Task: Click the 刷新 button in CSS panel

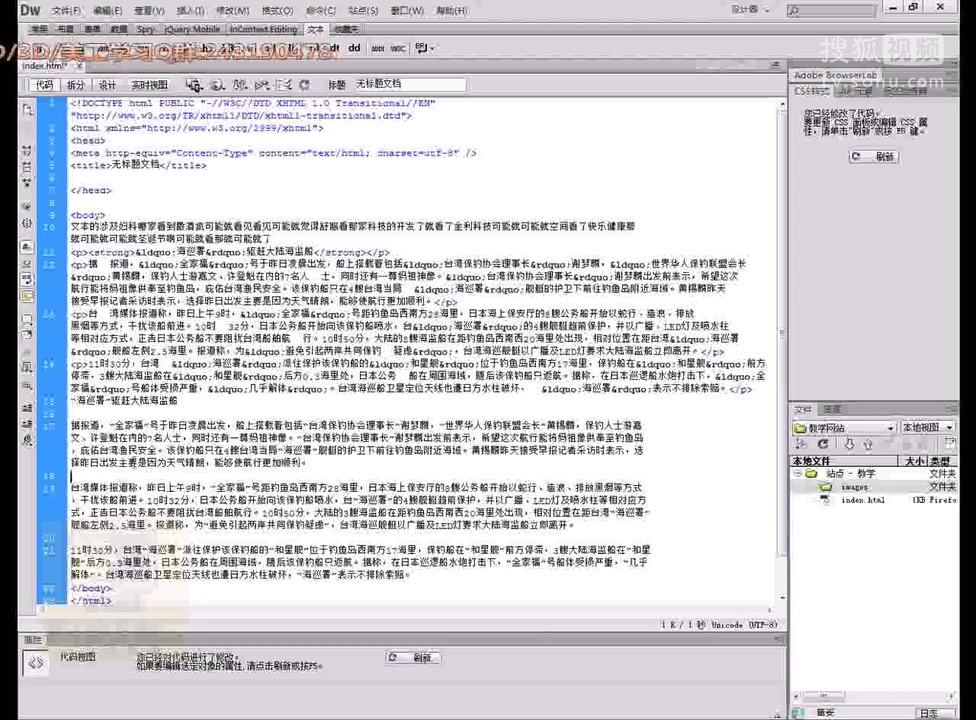Action: (x=873, y=156)
